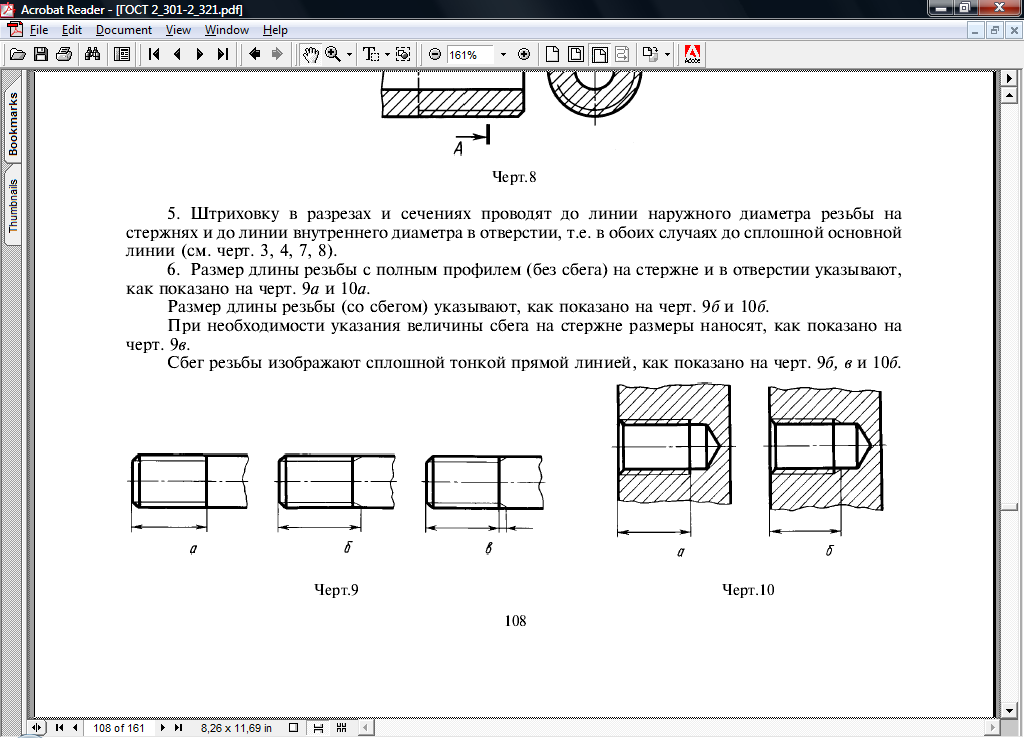Viewport: 1024px width, 738px height.
Task: Click the PDF document icon in menu bar
Action: (x=14, y=29)
